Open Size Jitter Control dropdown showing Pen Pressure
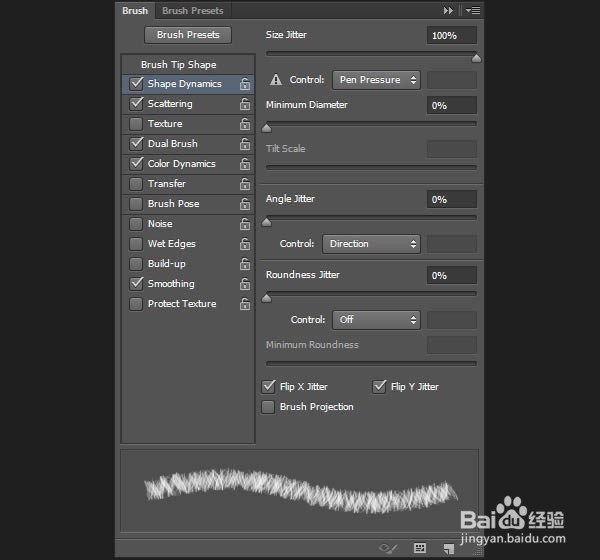Screen dimensions: 600x560 [377, 80]
